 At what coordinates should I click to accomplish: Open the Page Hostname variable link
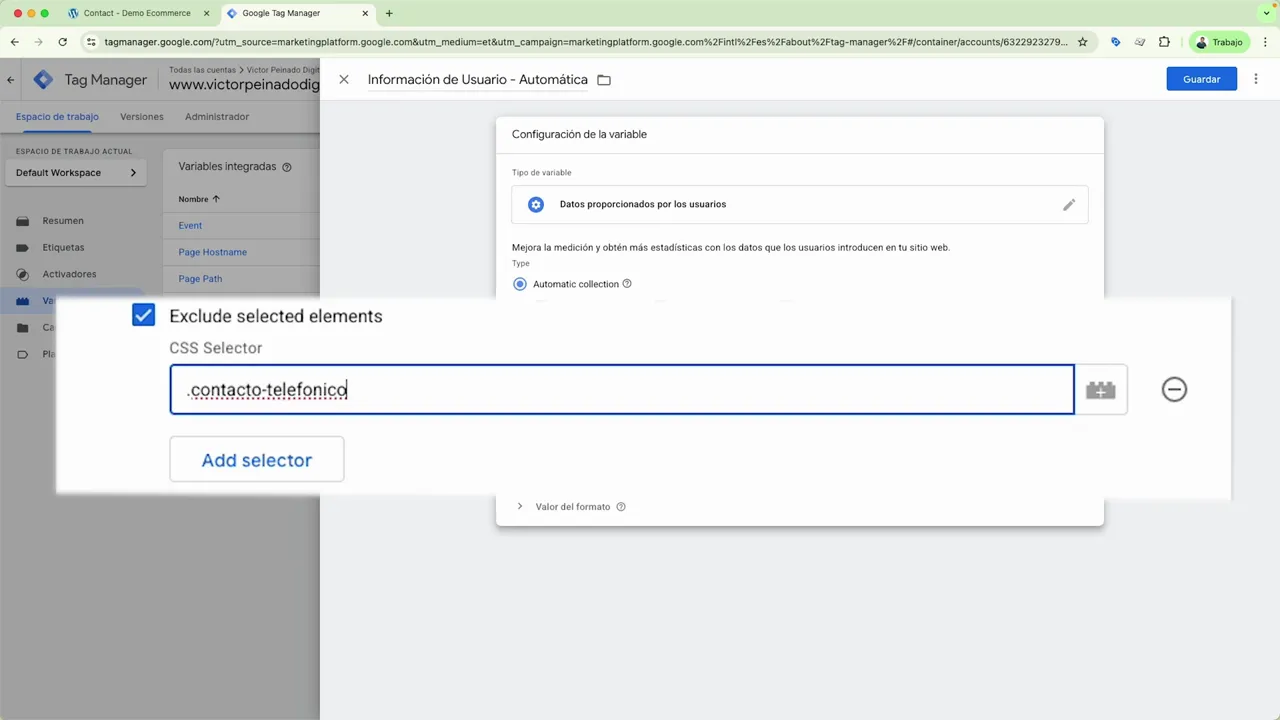pos(212,252)
